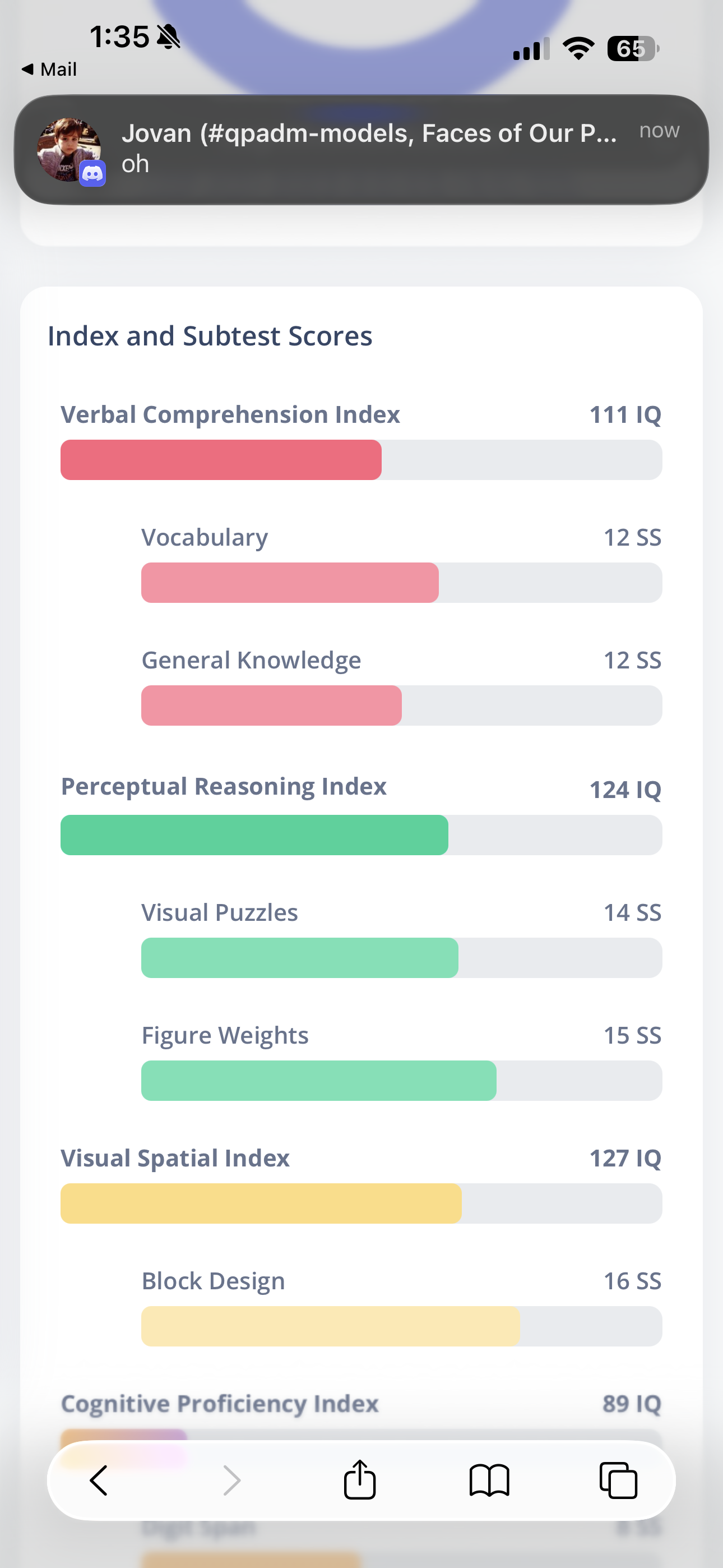Viewport: 723px width, 1568px height.
Task: Open the bookmarks book icon
Action: point(489,1480)
